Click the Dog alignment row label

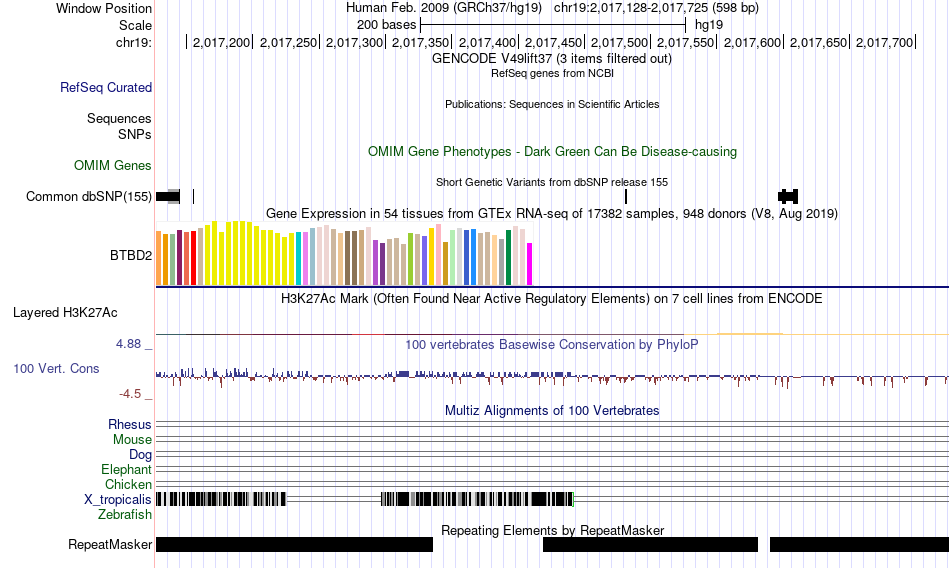140,455
